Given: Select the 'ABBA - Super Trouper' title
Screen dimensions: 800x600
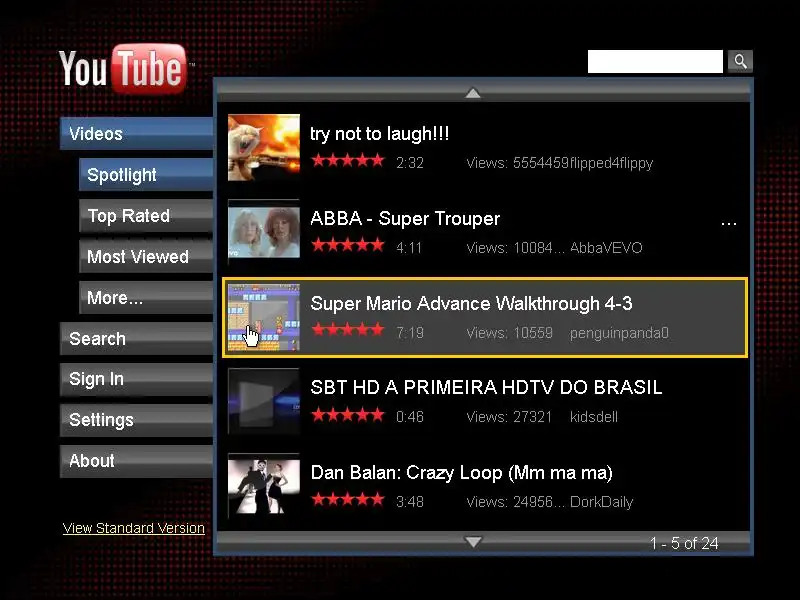Looking at the screenshot, I should (405, 219).
